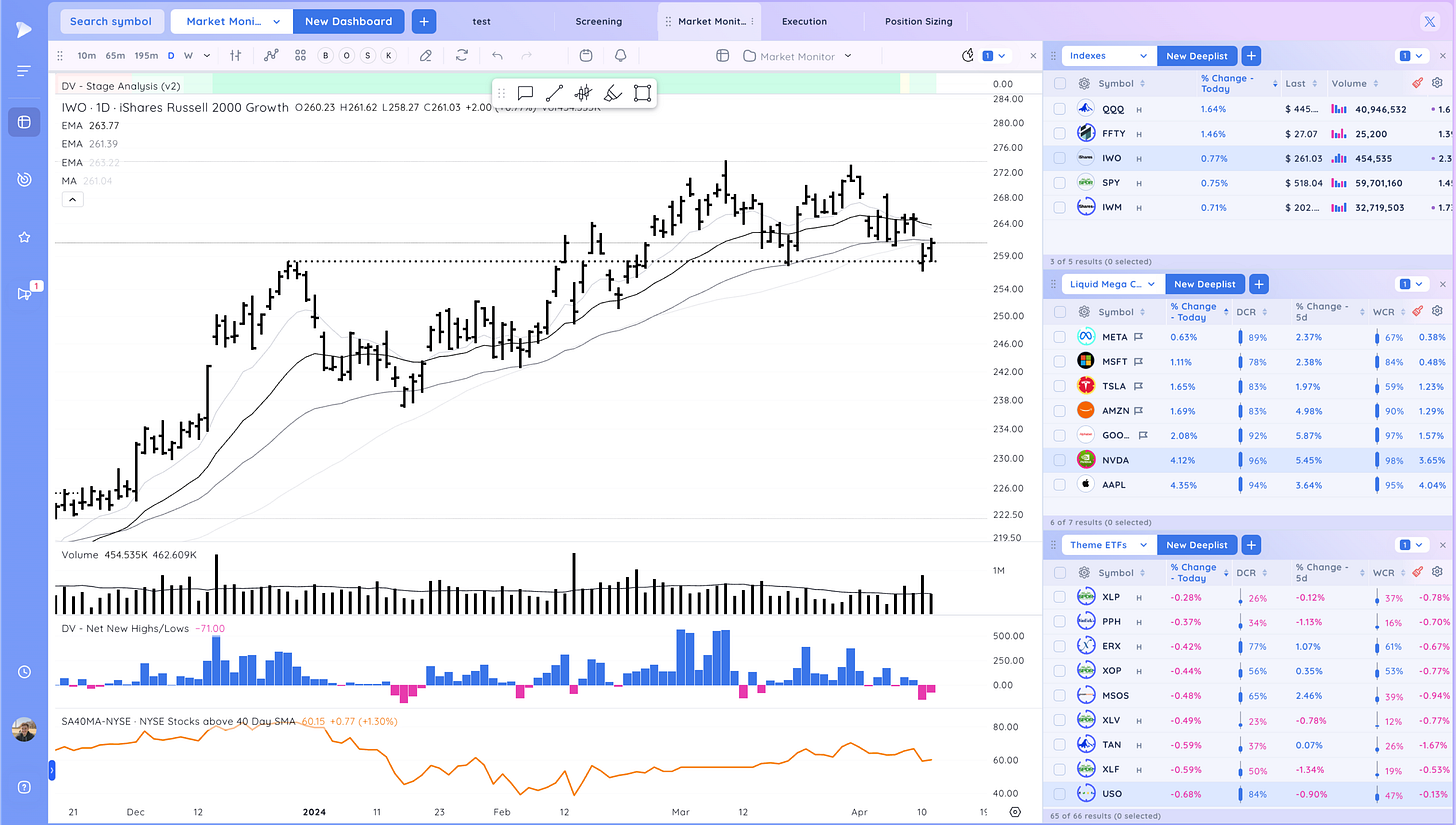Switch to the test tab
1456x825 pixels.
pyautogui.click(x=481, y=21)
